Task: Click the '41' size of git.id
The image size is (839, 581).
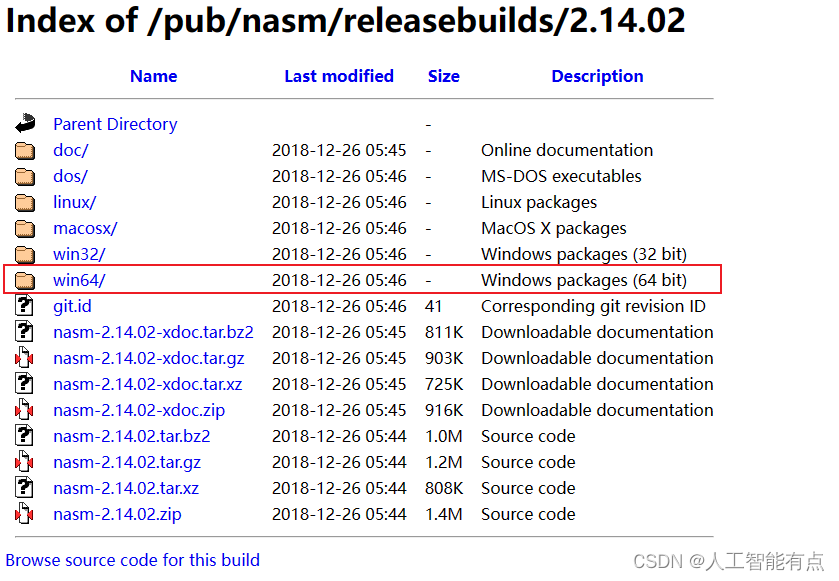Action: 433,307
